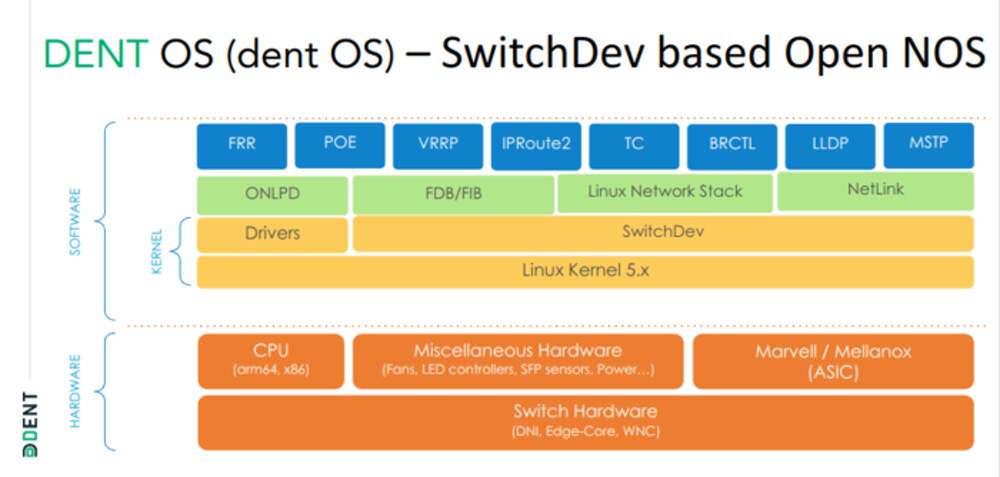Select the NetLink green box
Screen dimensions: 1000x477
point(874,192)
